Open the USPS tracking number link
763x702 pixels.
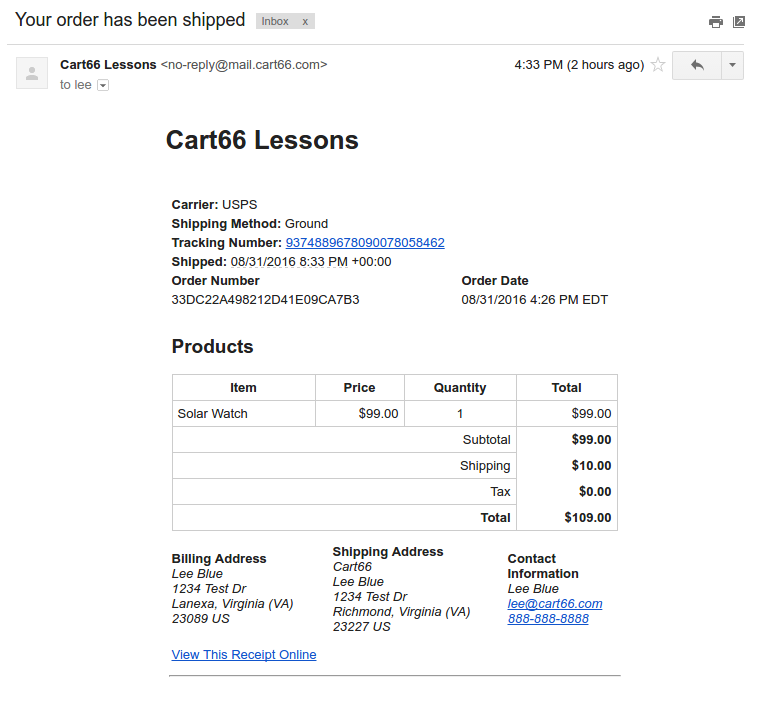(365, 243)
